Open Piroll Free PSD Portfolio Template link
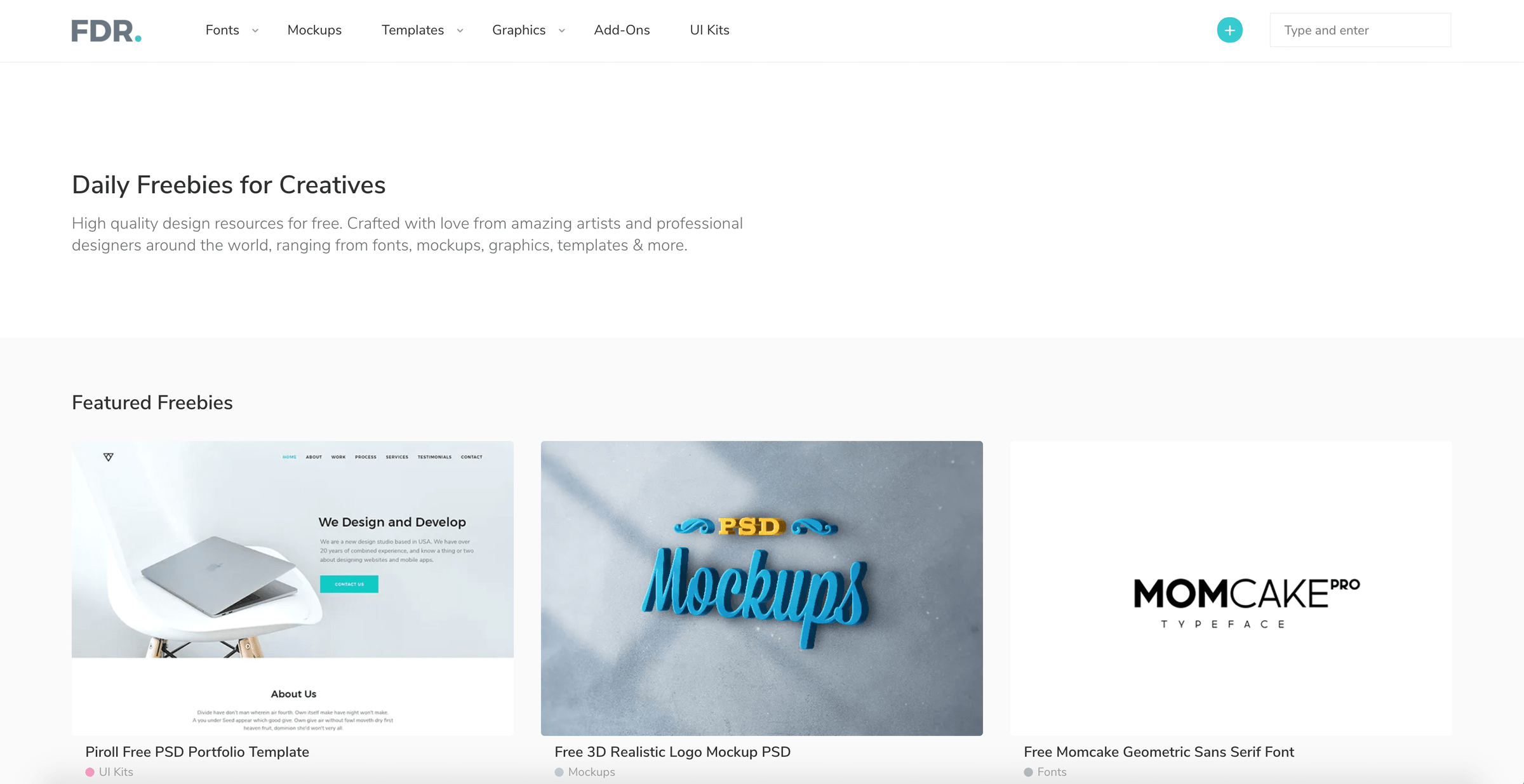 [x=197, y=752]
